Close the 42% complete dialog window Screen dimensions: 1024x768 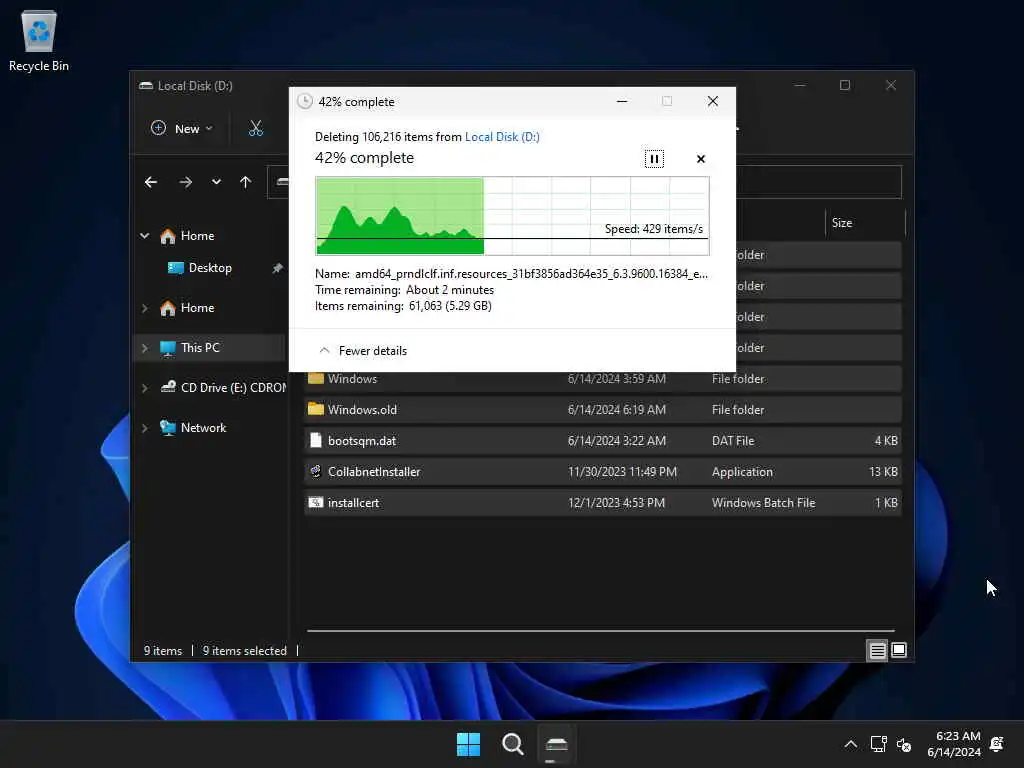point(712,101)
